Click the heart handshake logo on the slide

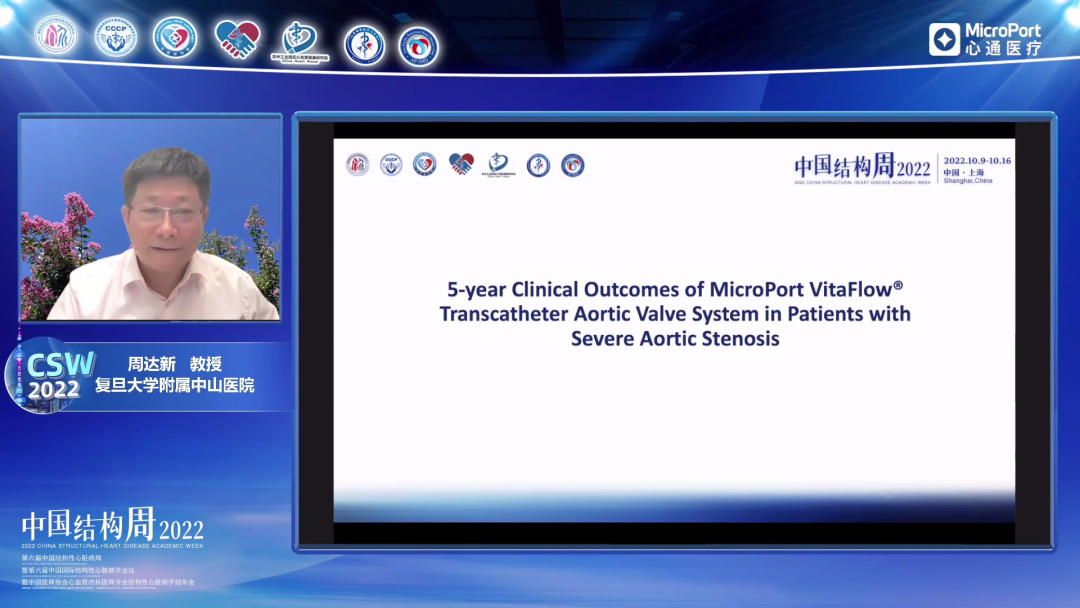[x=461, y=164]
